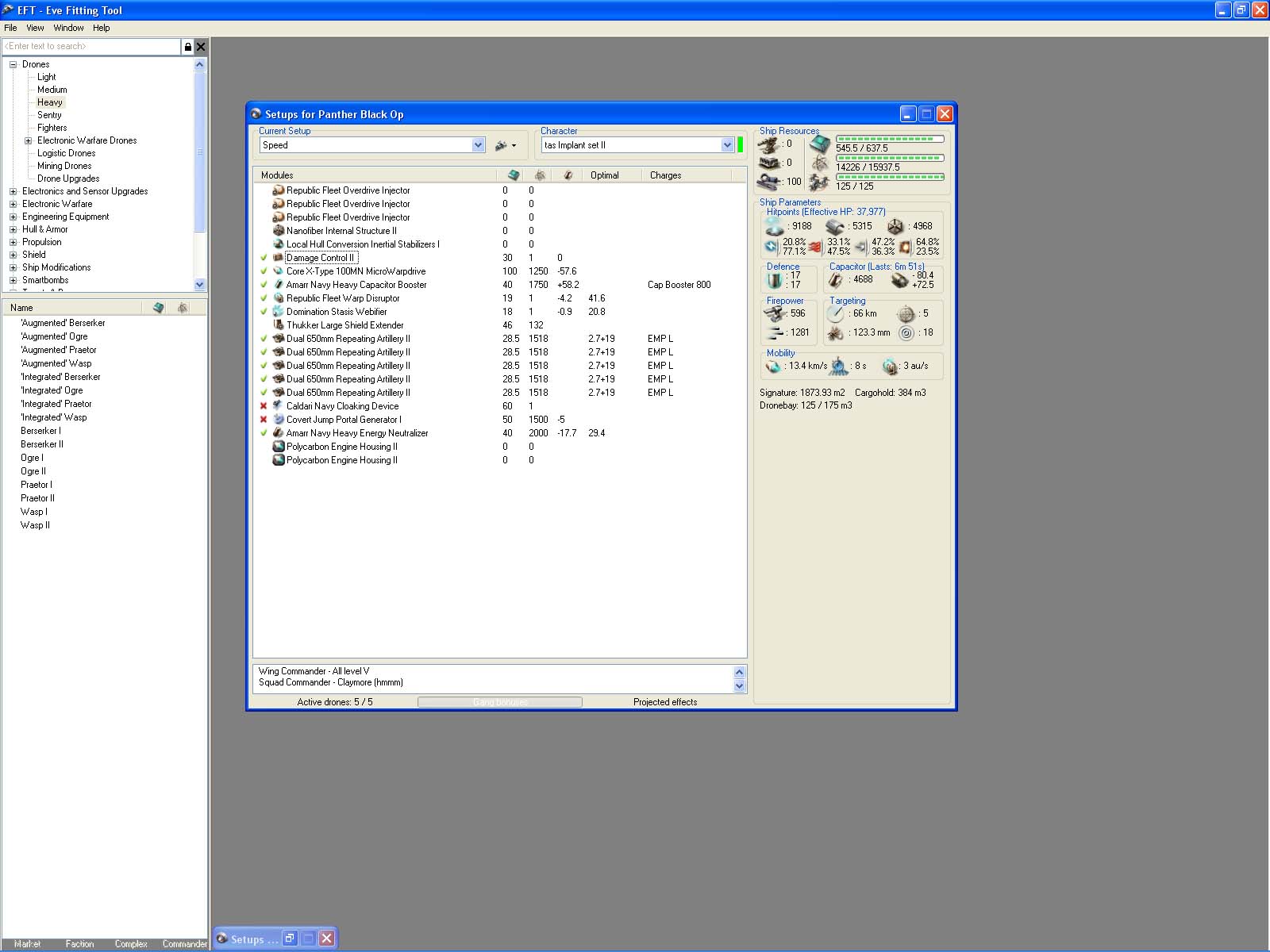
Task: Open the drones button next to Current Setup
Action: click(x=505, y=145)
